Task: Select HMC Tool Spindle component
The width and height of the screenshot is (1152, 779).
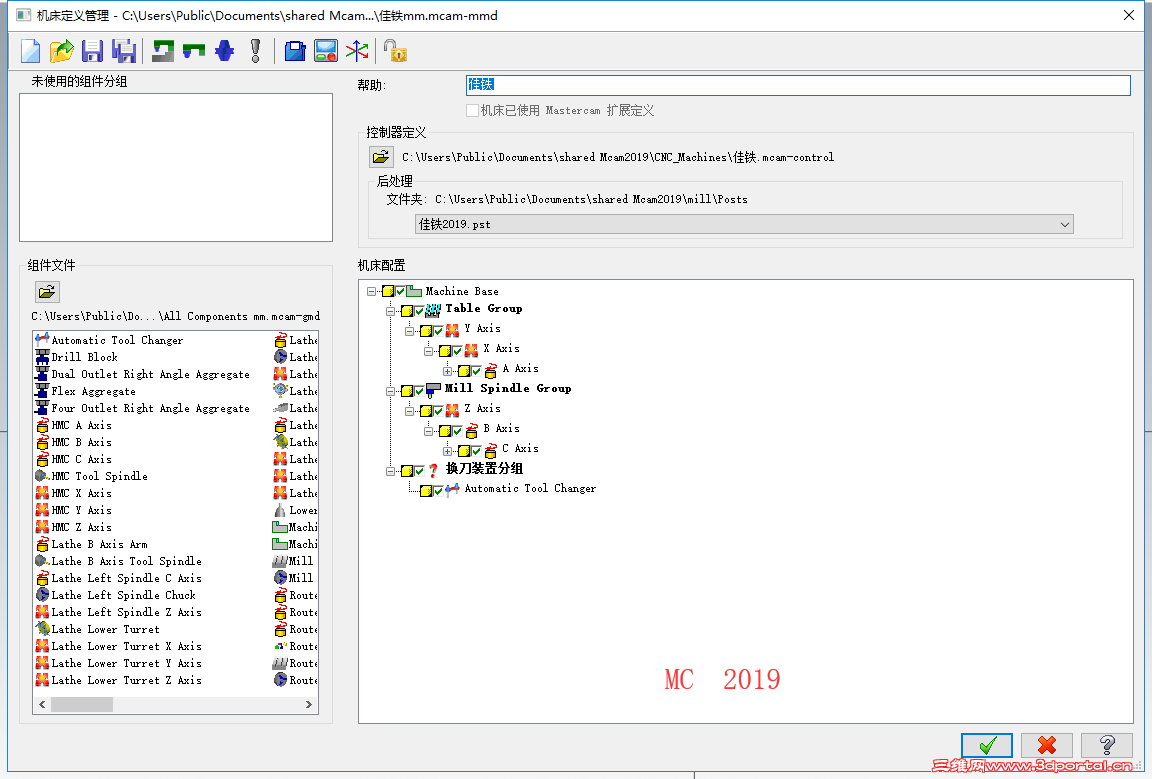Action: (99, 476)
